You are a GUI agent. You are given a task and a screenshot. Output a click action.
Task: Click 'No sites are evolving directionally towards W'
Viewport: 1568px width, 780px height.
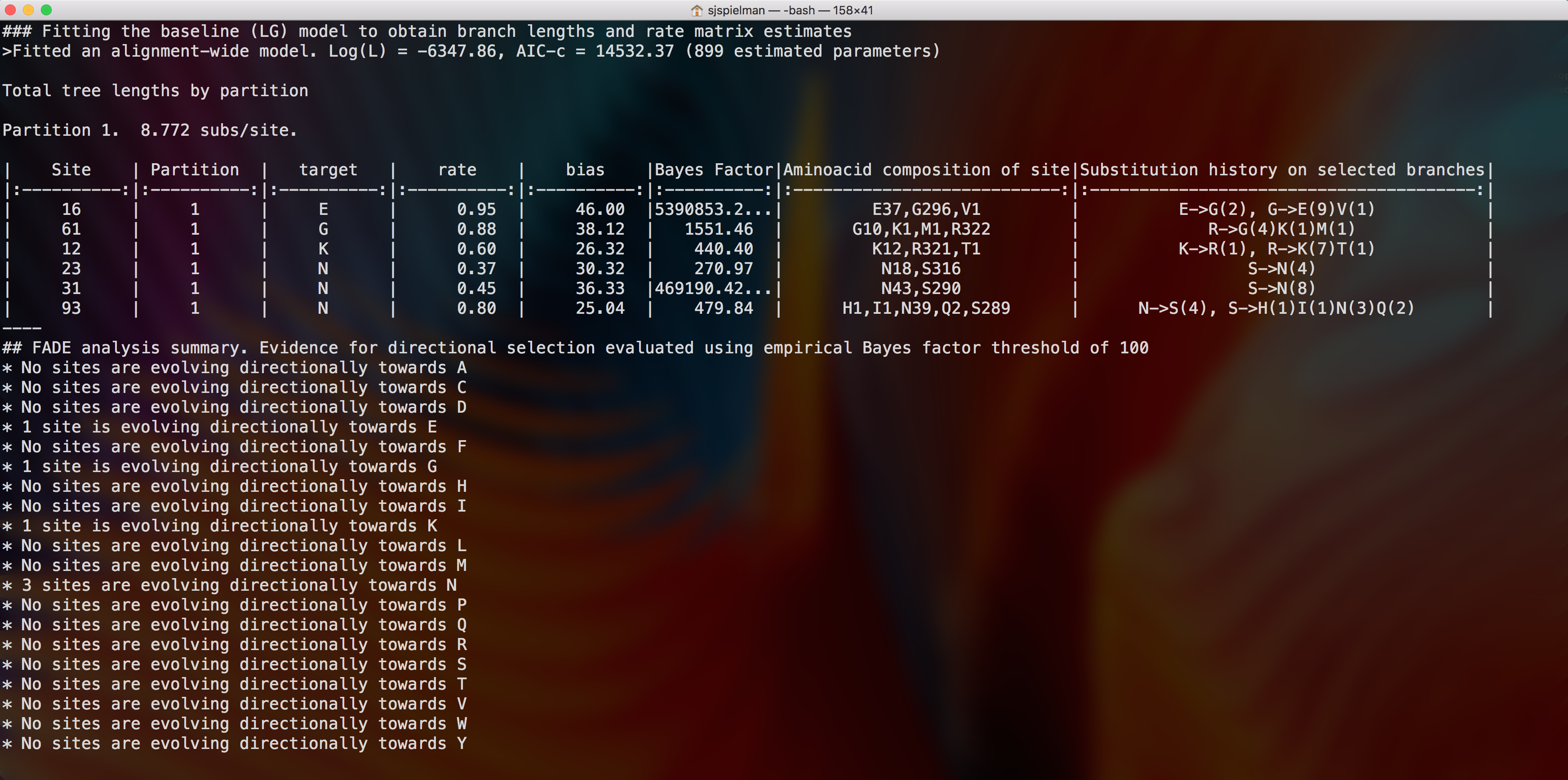tap(234, 724)
